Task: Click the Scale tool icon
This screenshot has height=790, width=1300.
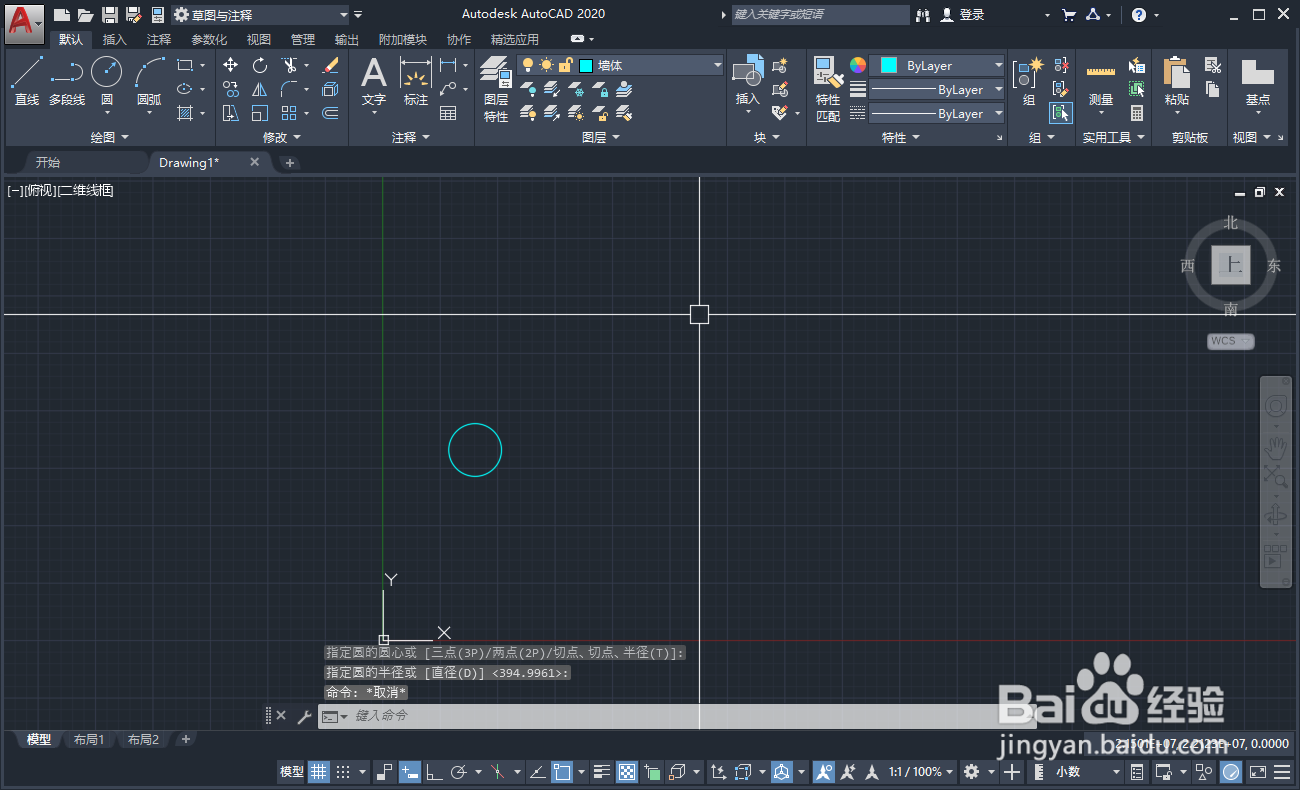Action: (260, 113)
